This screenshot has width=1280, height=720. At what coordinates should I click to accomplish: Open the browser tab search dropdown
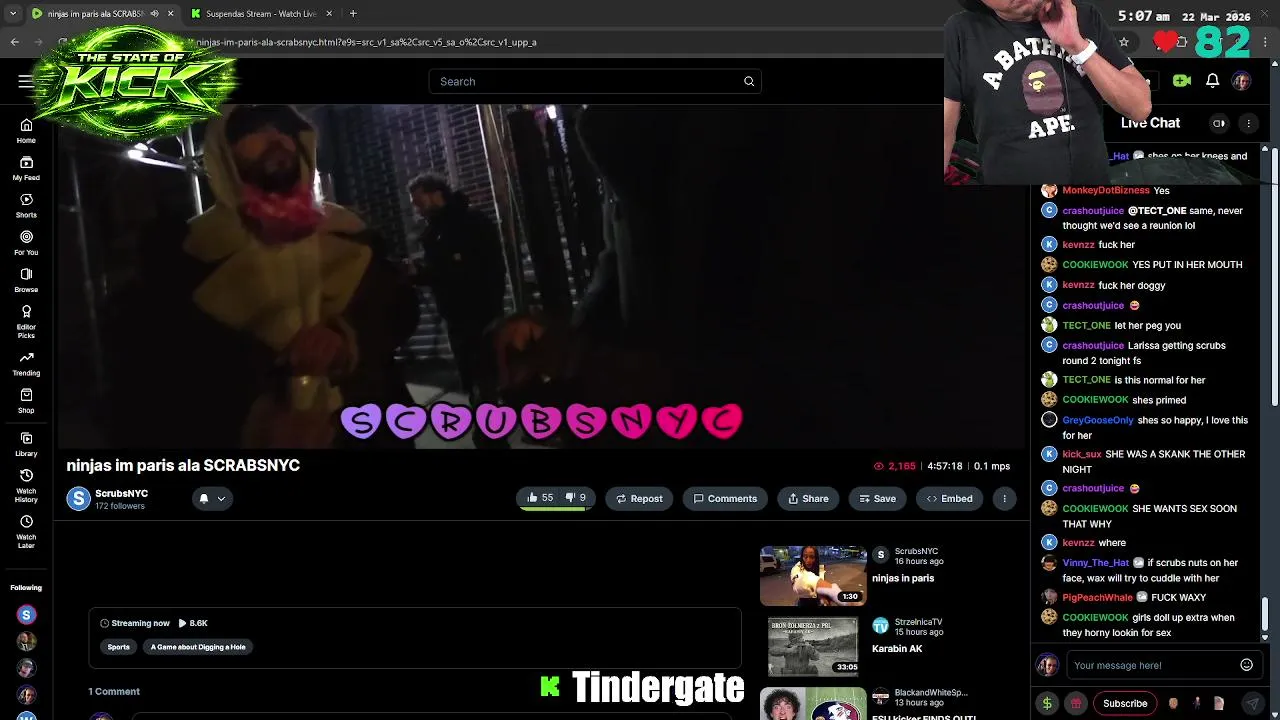pos(13,14)
